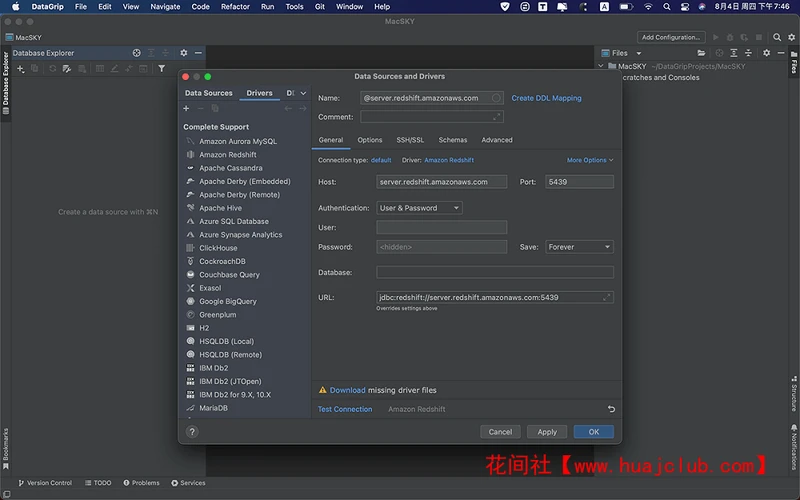Switch to the Options tab
This screenshot has height=500, width=800.
[x=369, y=140]
